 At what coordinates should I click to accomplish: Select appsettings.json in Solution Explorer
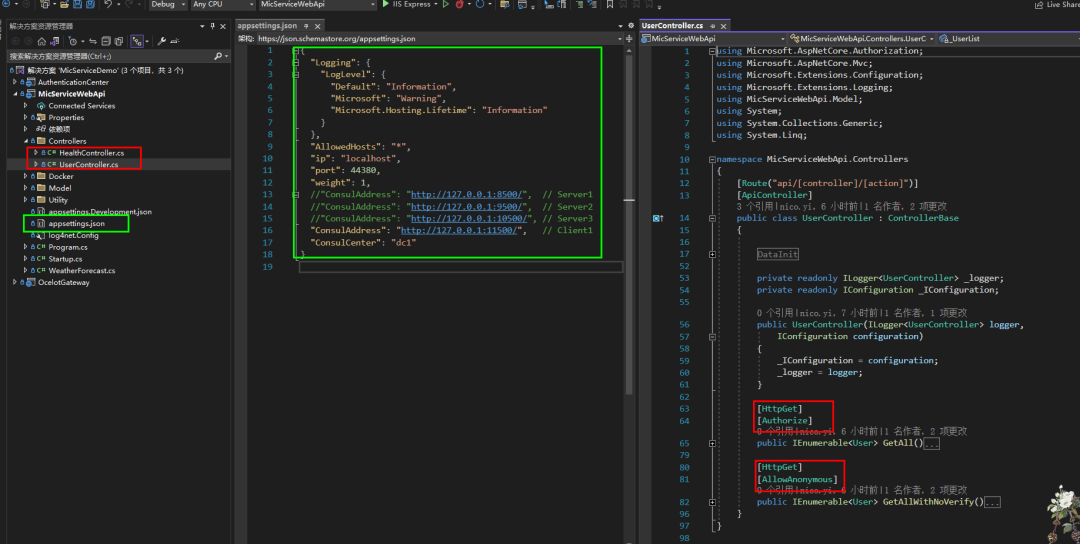click(x=76, y=224)
